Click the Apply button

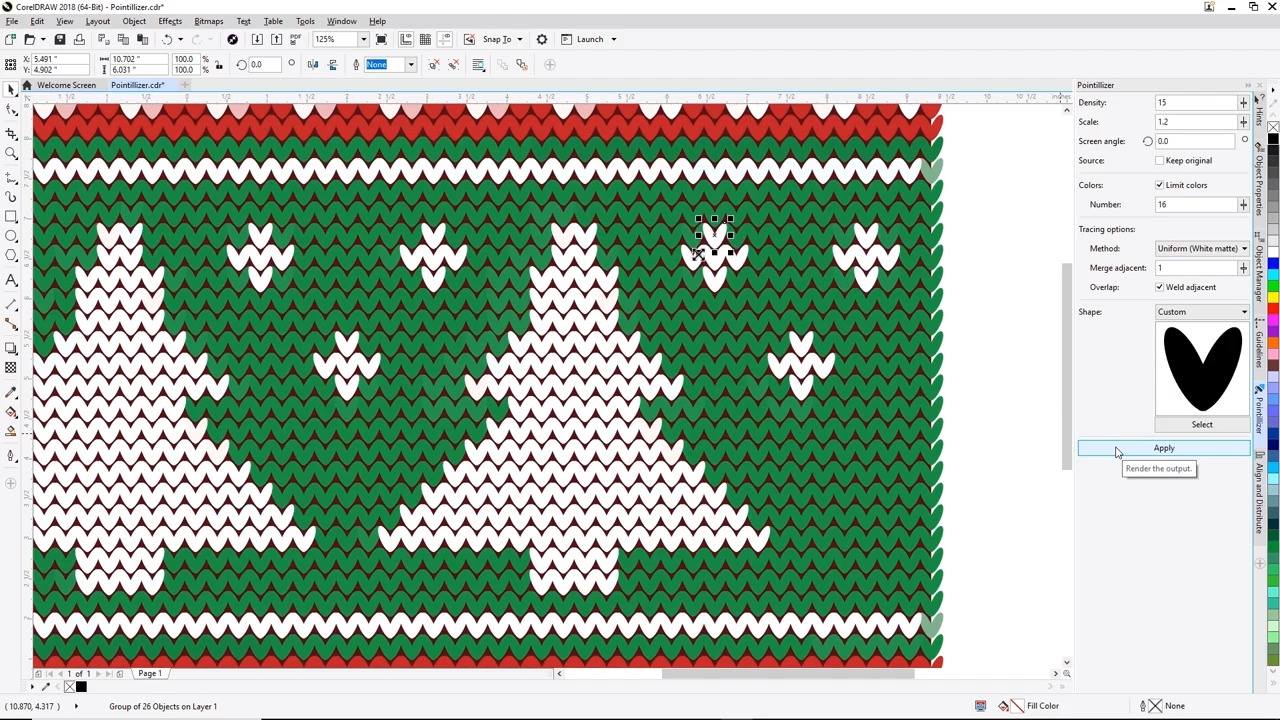pos(1164,448)
